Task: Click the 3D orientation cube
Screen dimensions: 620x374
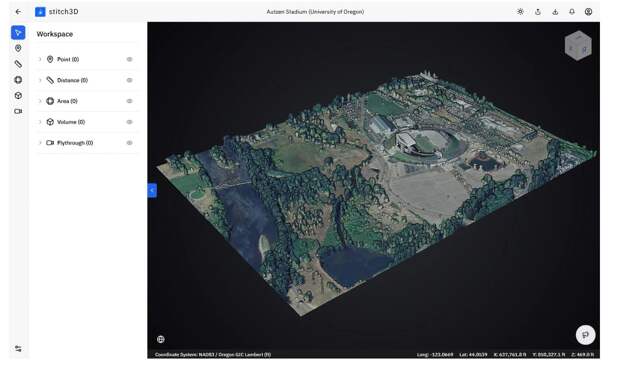Action: tap(578, 45)
